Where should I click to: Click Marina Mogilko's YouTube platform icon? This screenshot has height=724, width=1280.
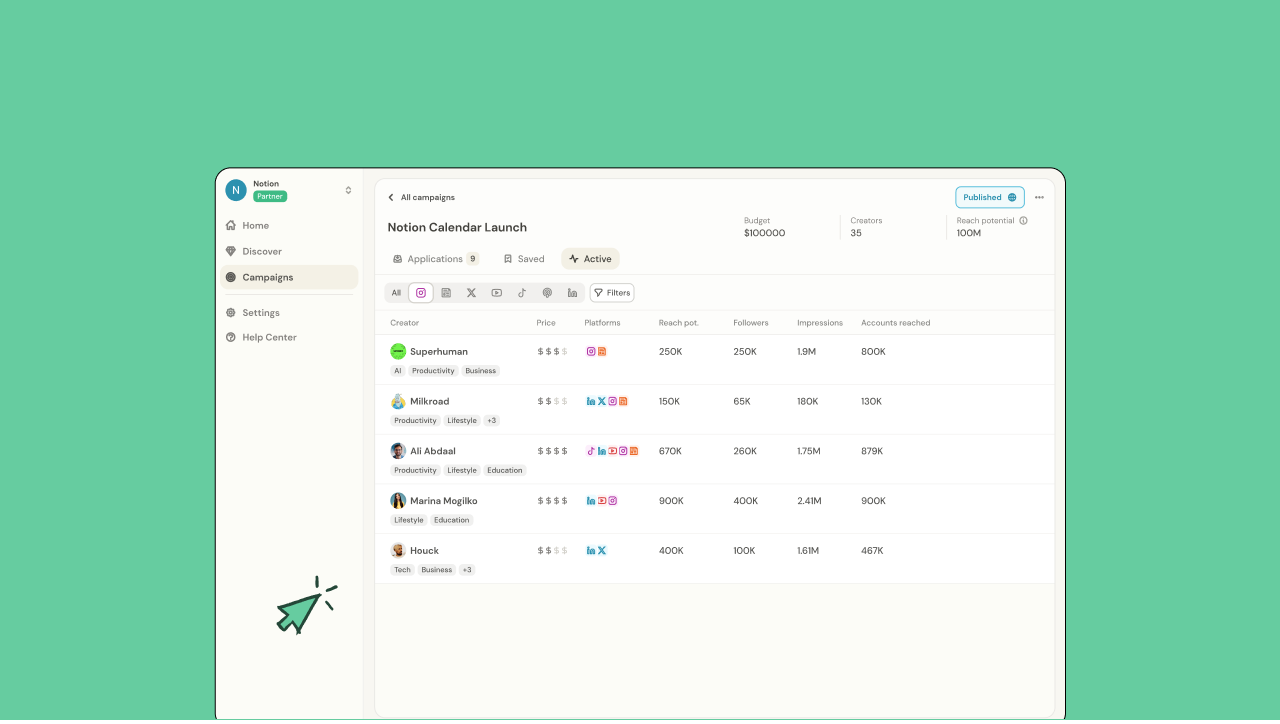coord(602,501)
